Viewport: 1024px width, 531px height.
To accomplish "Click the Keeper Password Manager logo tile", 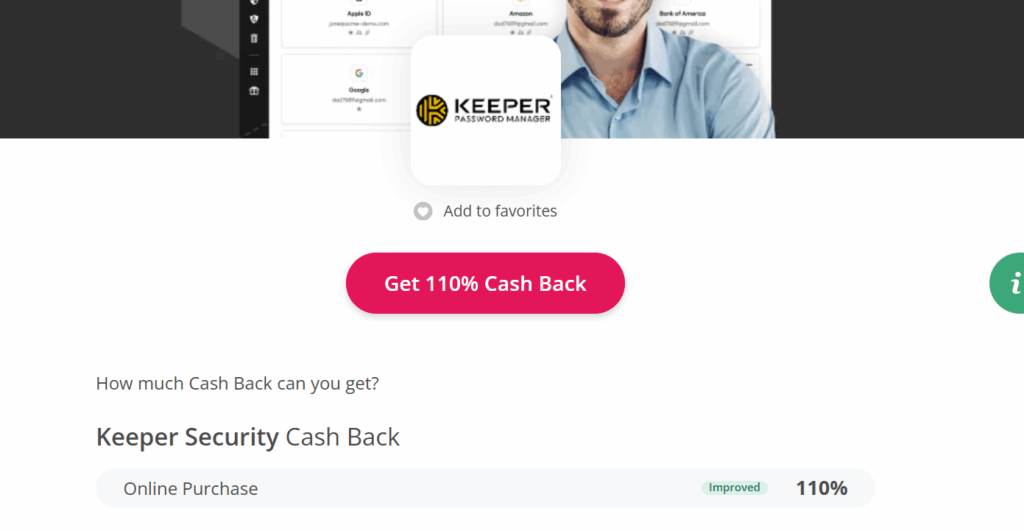I will (485, 110).
